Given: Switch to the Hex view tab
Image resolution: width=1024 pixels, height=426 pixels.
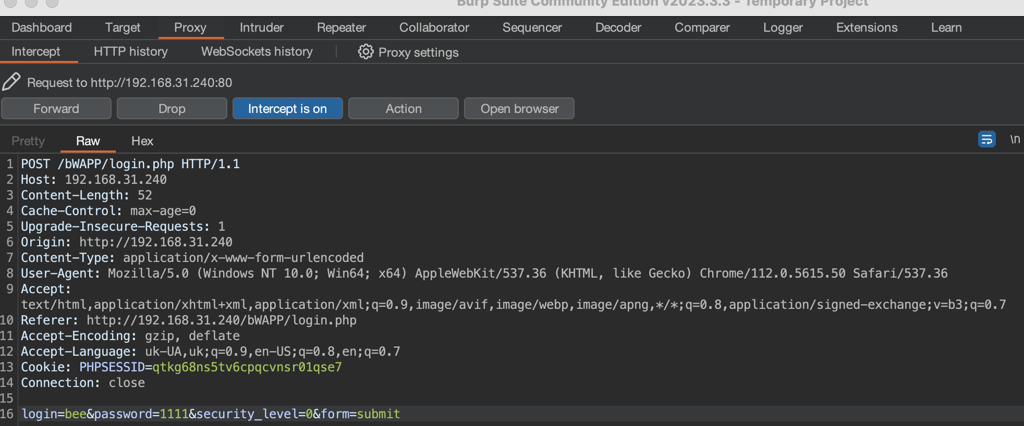Looking at the screenshot, I should coord(142,140).
